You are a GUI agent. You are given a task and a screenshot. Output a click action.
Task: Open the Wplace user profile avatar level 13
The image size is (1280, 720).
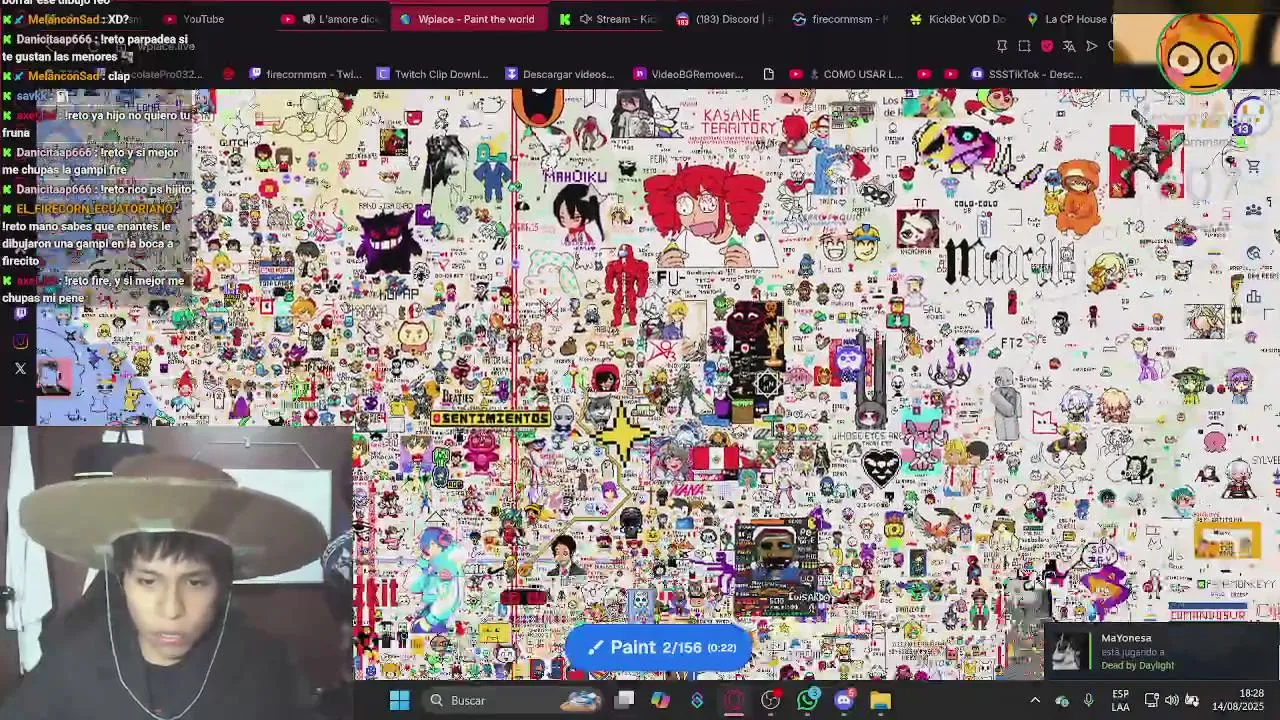1251,116
